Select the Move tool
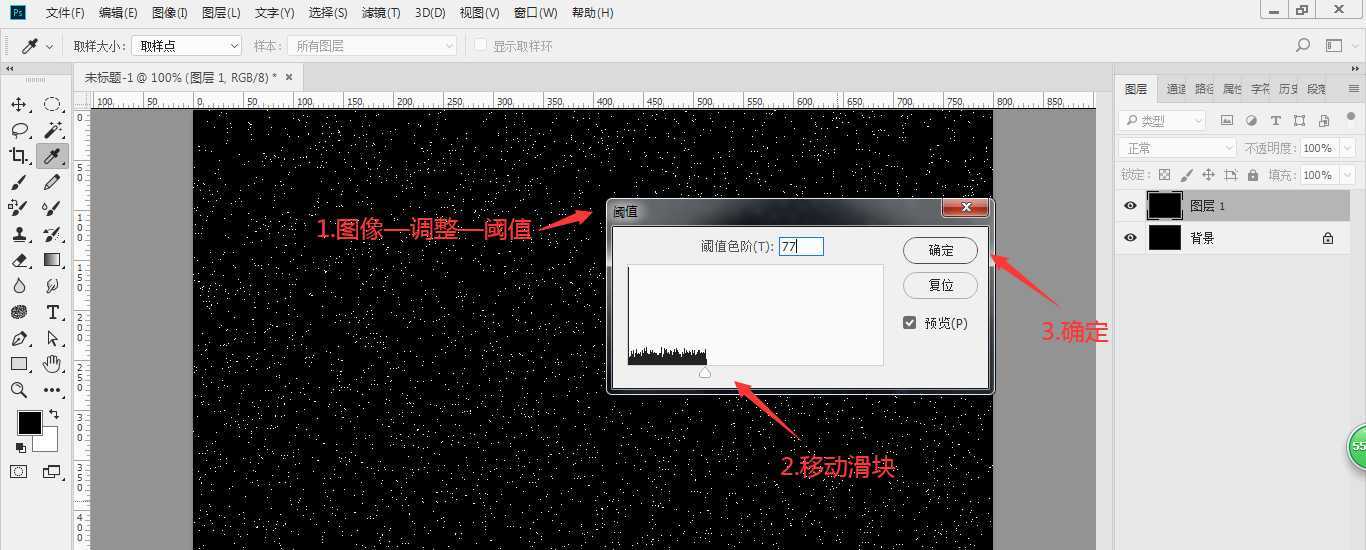The width and height of the screenshot is (1366, 550). pyautogui.click(x=19, y=104)
